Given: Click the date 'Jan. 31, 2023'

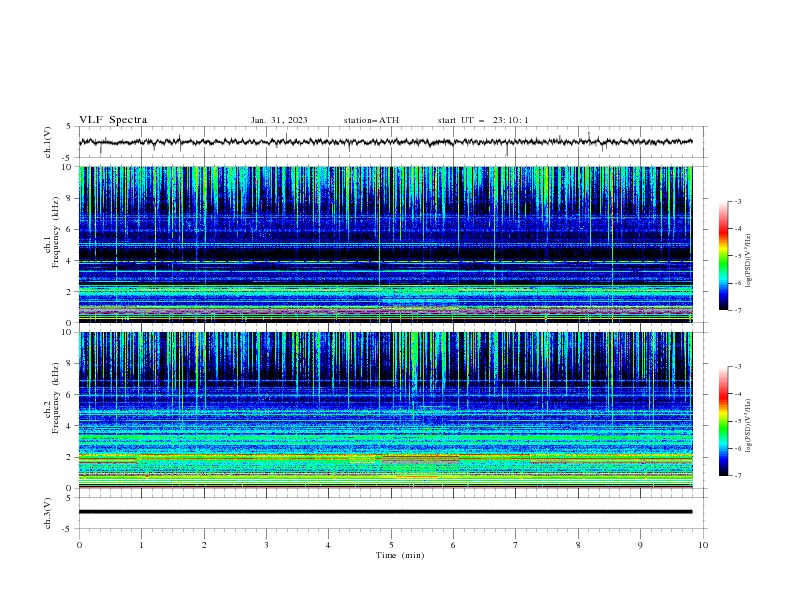Looking at the screenshot, I should 279,120.
